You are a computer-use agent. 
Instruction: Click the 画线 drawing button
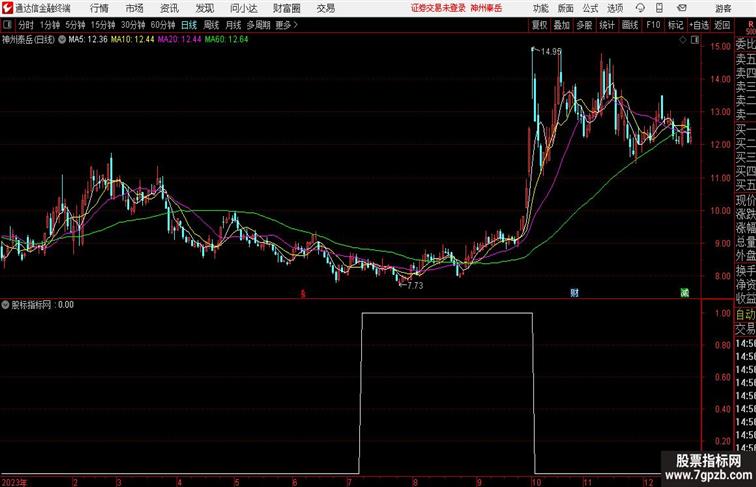(630, 25)
